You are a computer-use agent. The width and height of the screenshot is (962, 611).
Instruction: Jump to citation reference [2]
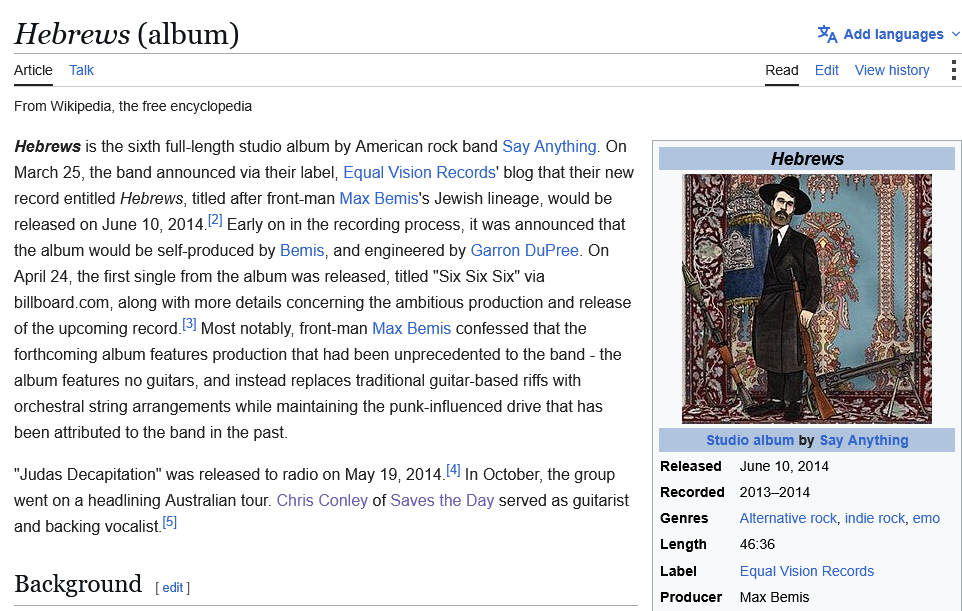click(x=215, y=220)
